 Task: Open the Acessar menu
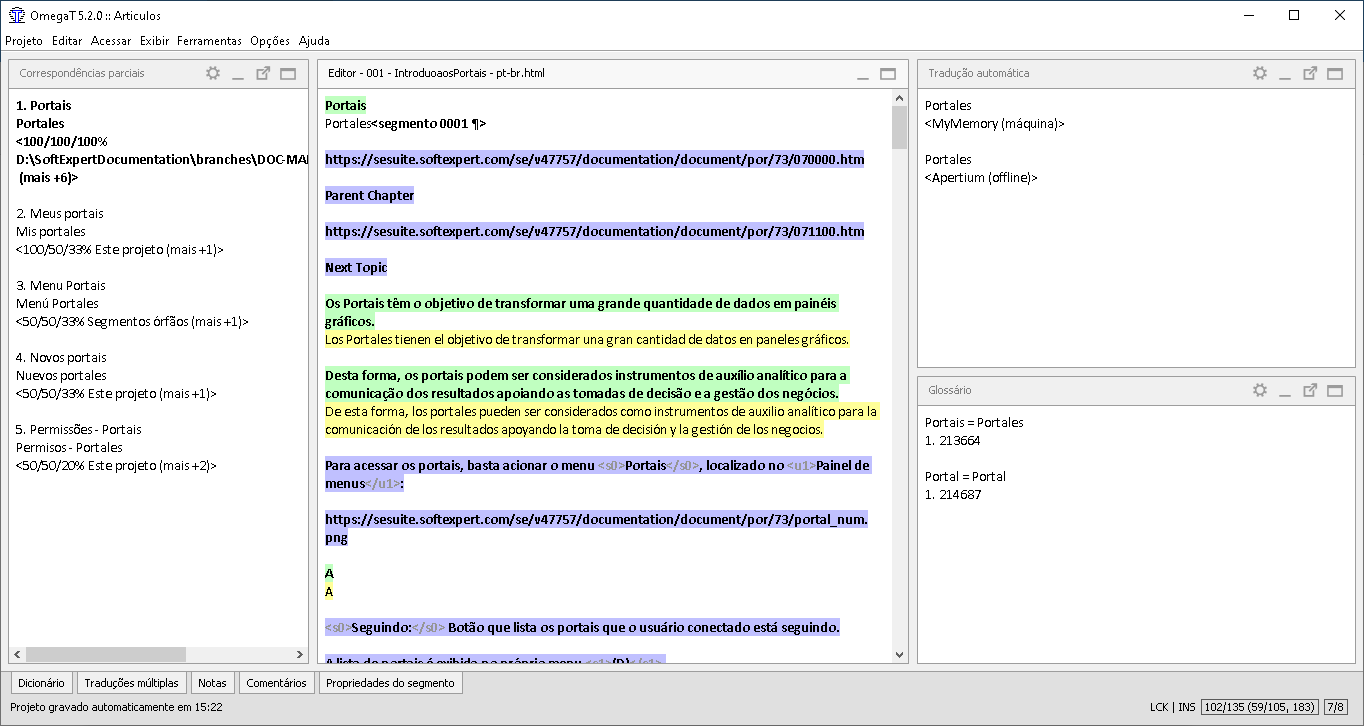pos(111,41)
